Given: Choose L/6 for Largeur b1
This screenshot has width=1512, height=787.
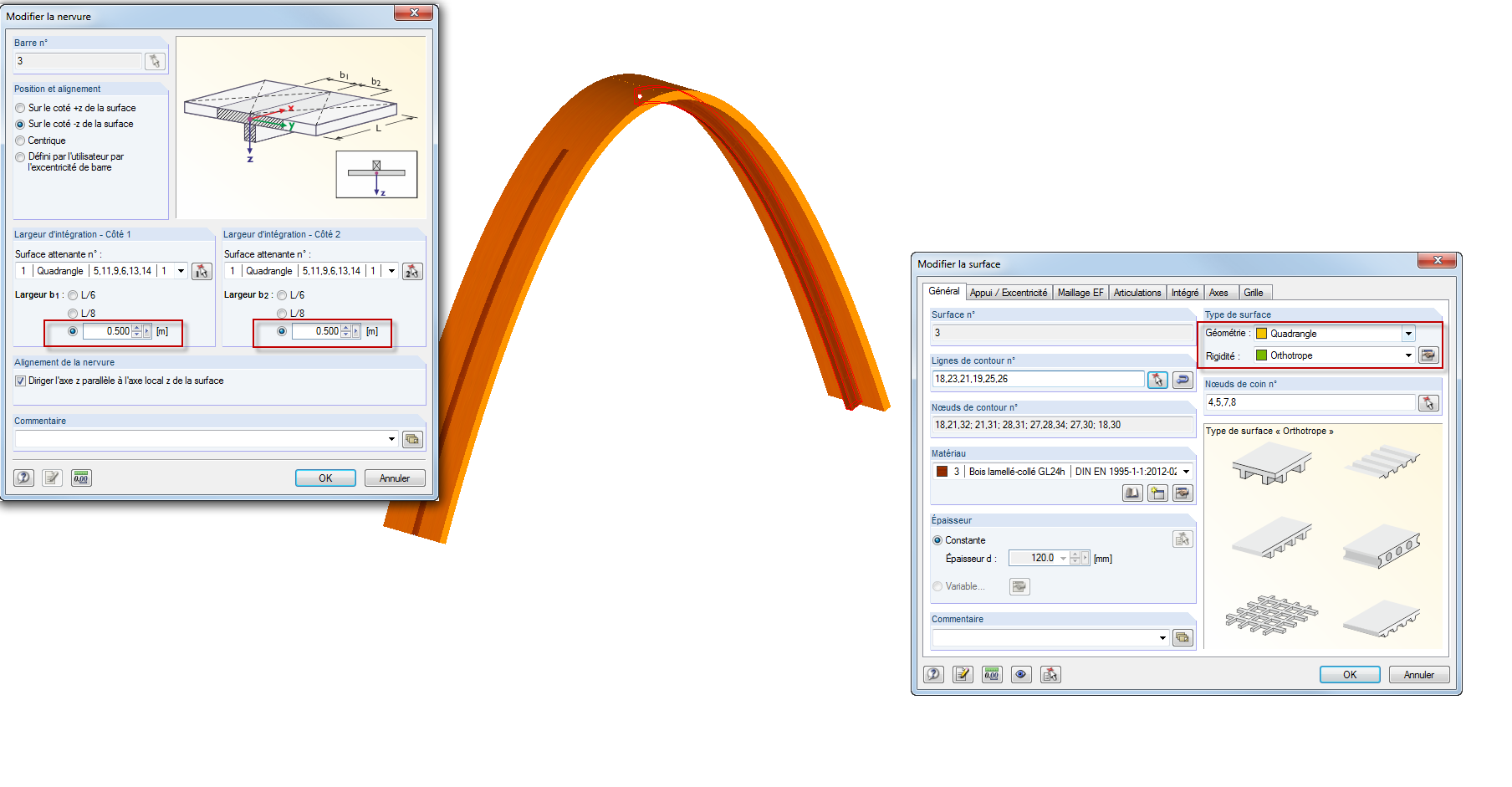Looking at the screenshot, I should pyautogui.click(x=73, y=295).
